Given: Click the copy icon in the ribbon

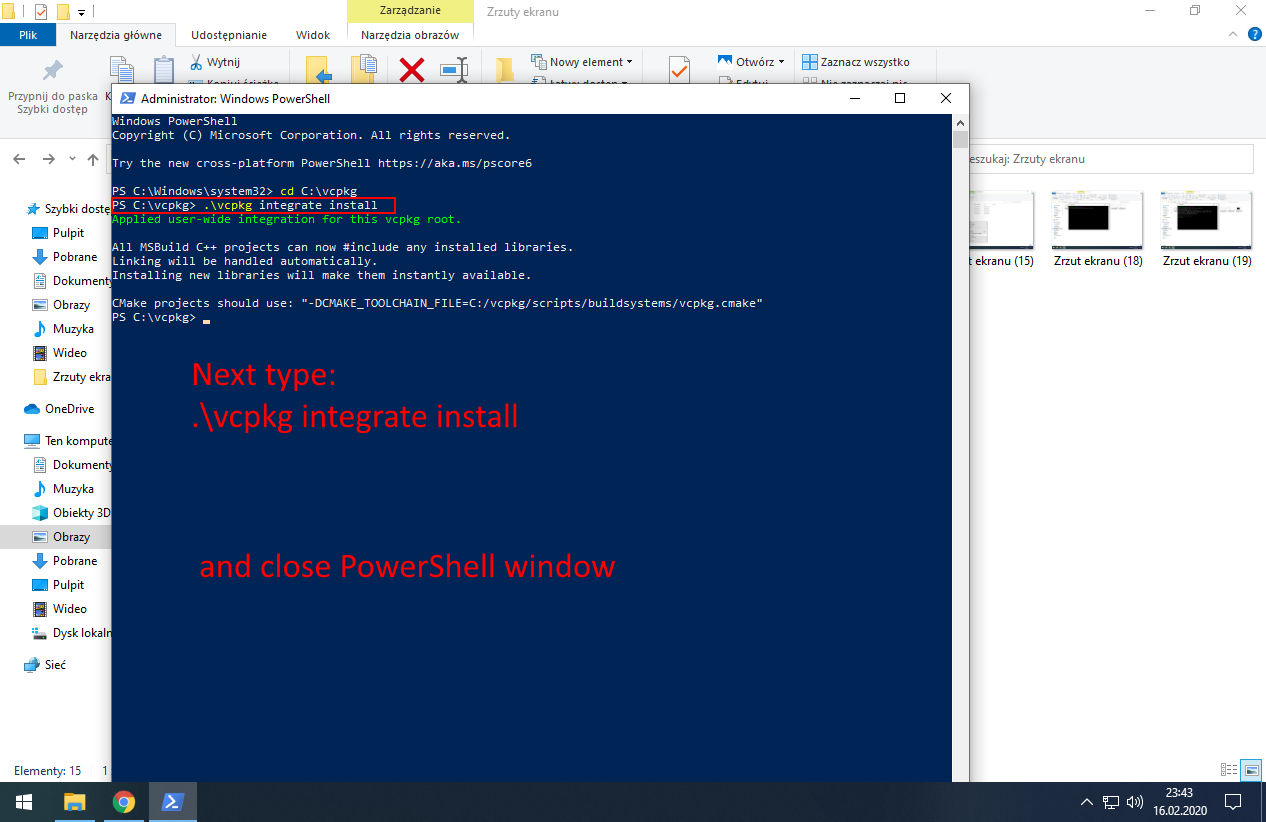Looking at the screenshot, I should 122,70.
